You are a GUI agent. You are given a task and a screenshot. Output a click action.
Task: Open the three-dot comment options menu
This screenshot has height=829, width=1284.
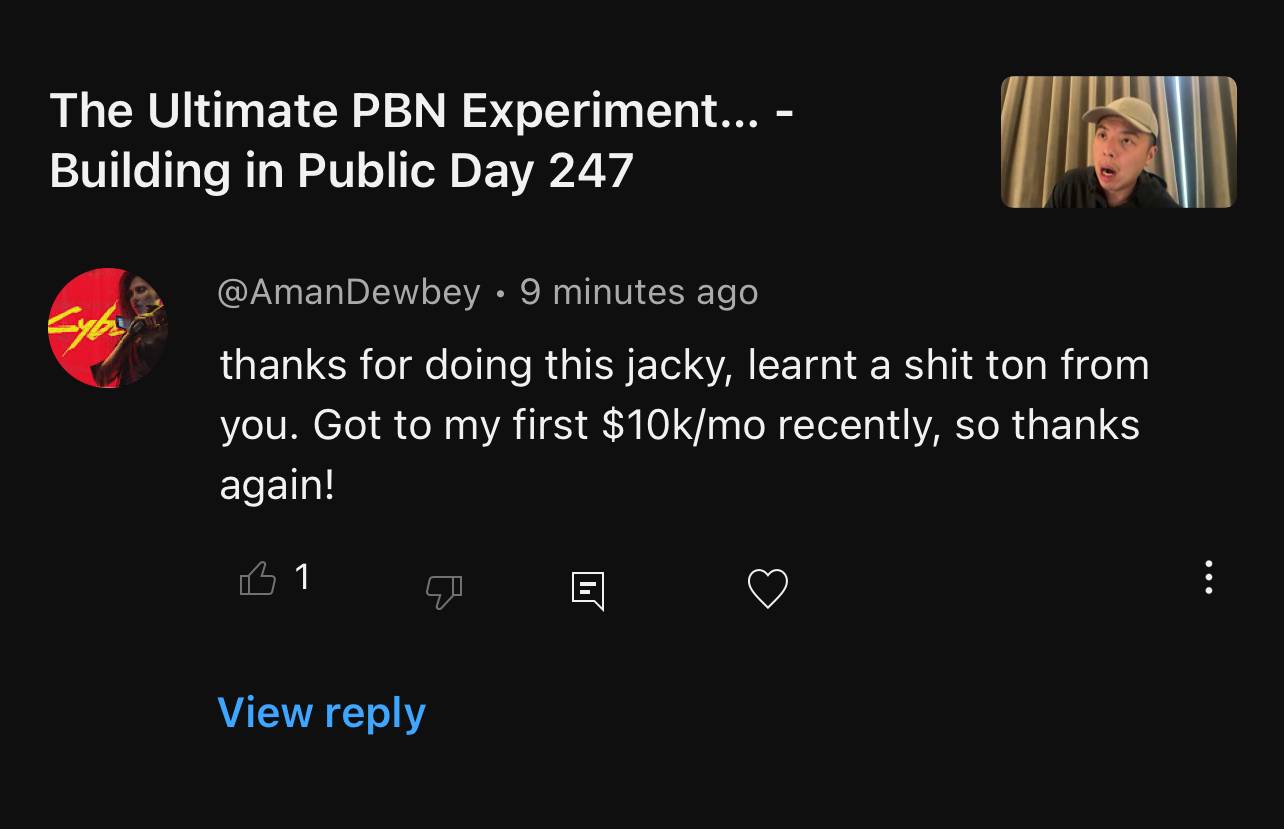1209,577
